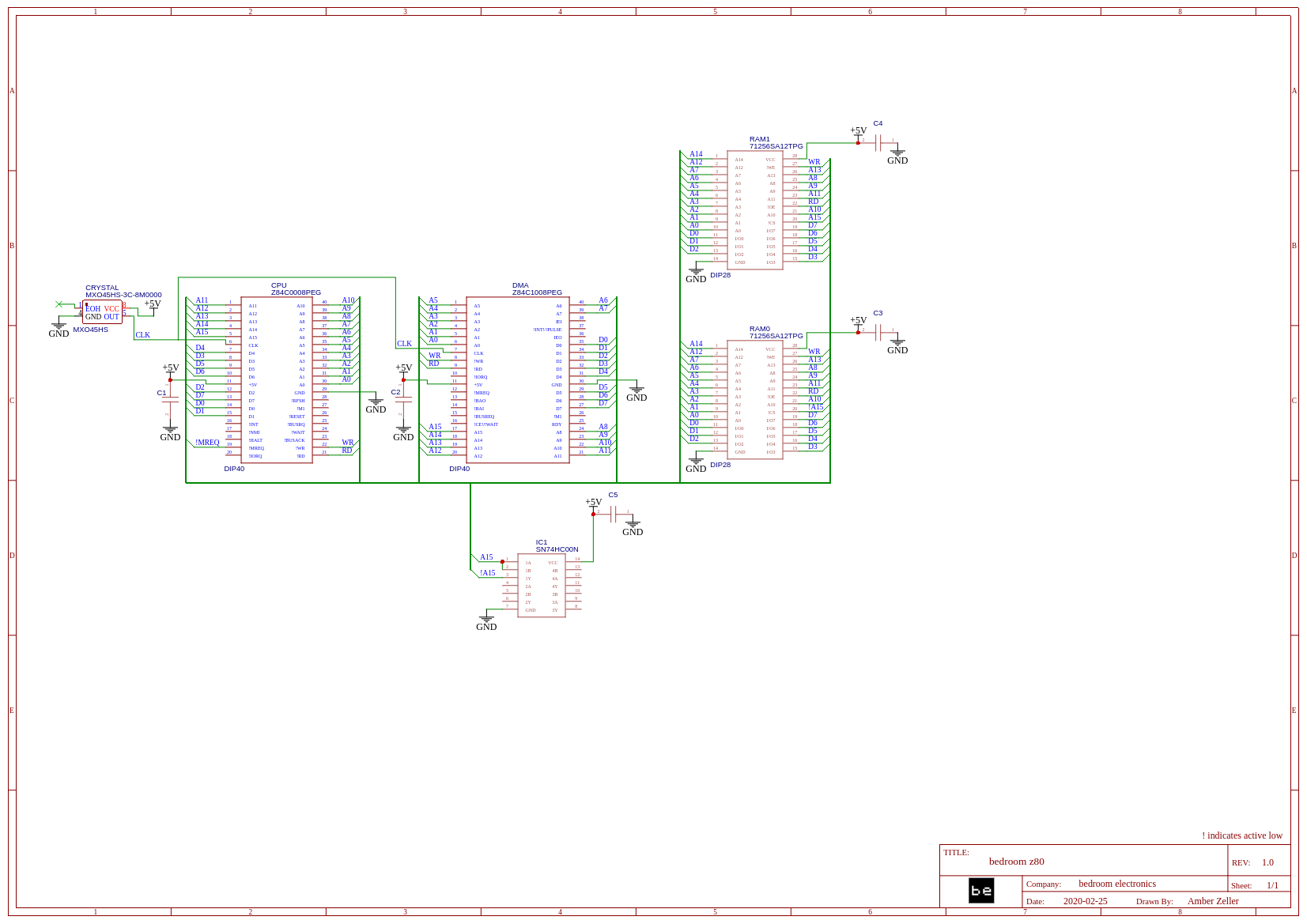Click capacitor C5 near IC1
The width and height of the screenshot is (1307, 924).
coord(614,515)
